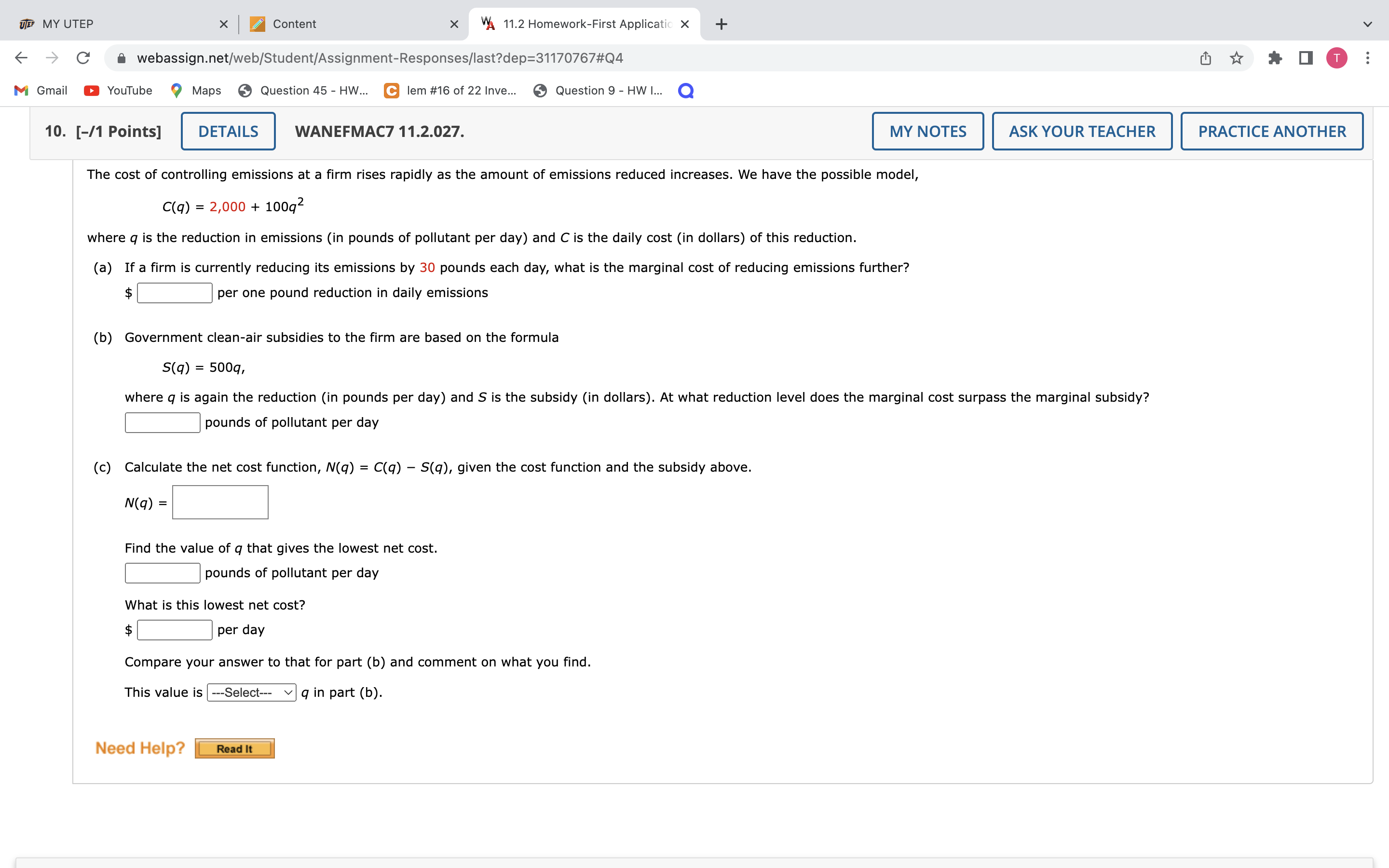Screen dimensions: 1389x868
Task: Click the browser reload icon
Action: pyautogui.click(x=83, y=58)
